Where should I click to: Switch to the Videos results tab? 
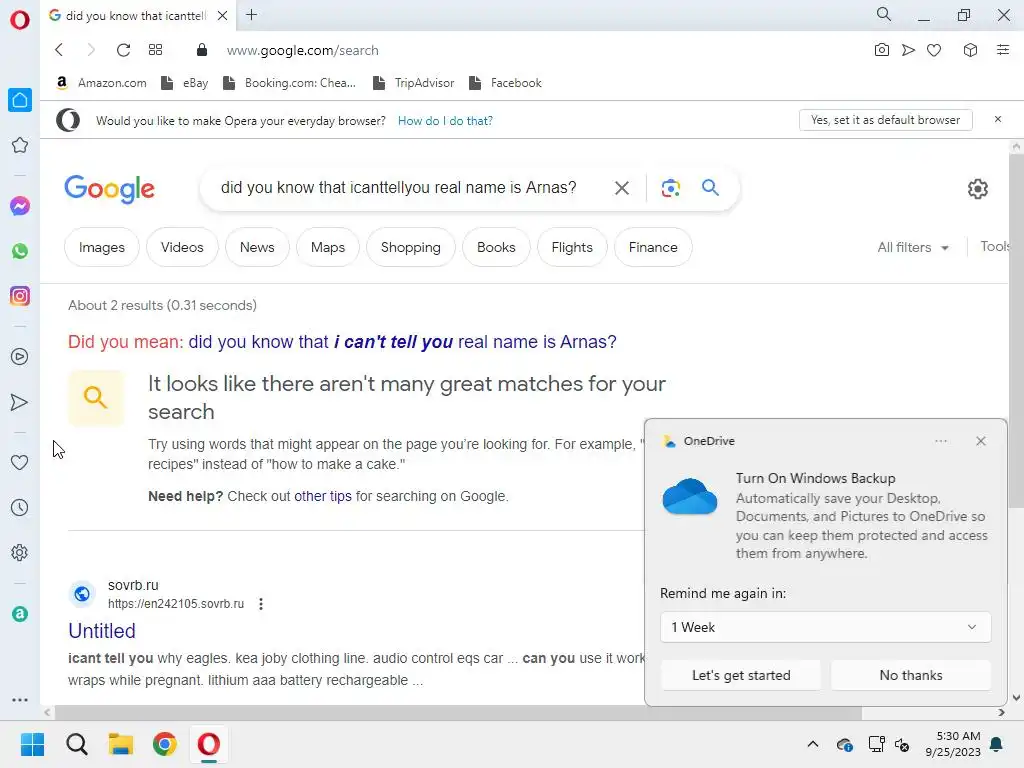(182, 248)
